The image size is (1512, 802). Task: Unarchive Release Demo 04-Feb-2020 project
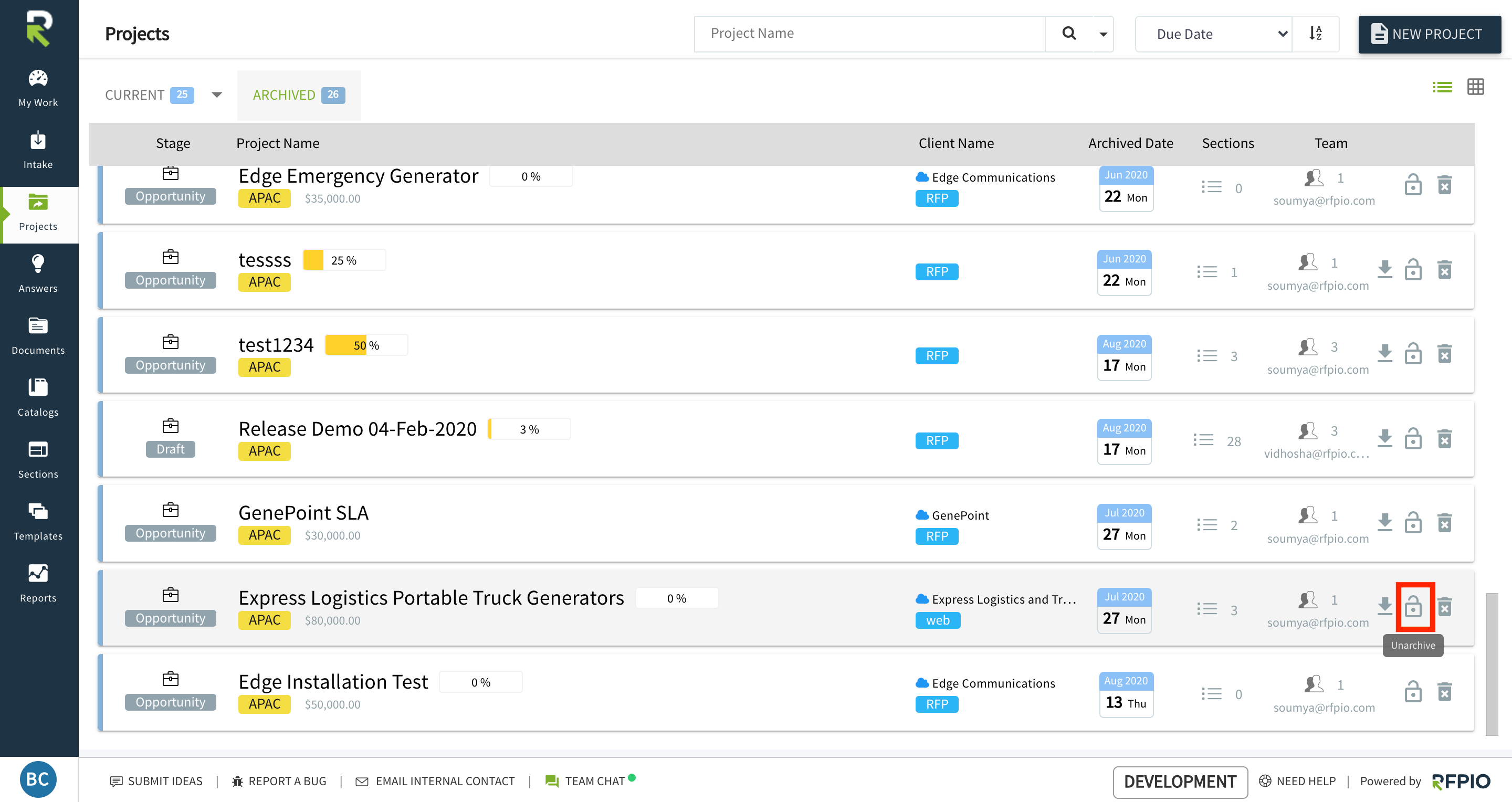[x=1413, y=439]
